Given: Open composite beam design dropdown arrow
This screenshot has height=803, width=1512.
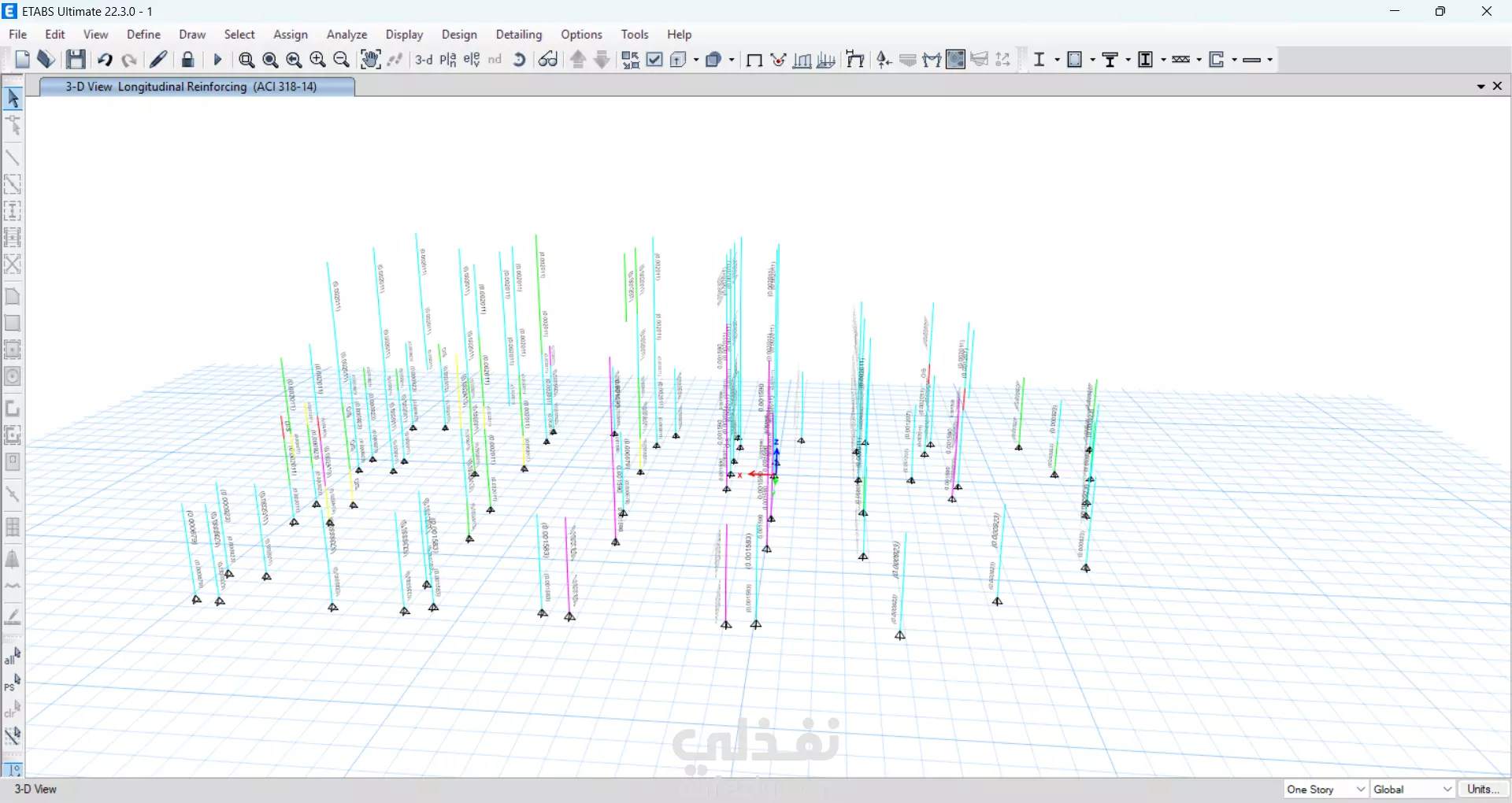Looking at the screenshot, I should 1128,60.
